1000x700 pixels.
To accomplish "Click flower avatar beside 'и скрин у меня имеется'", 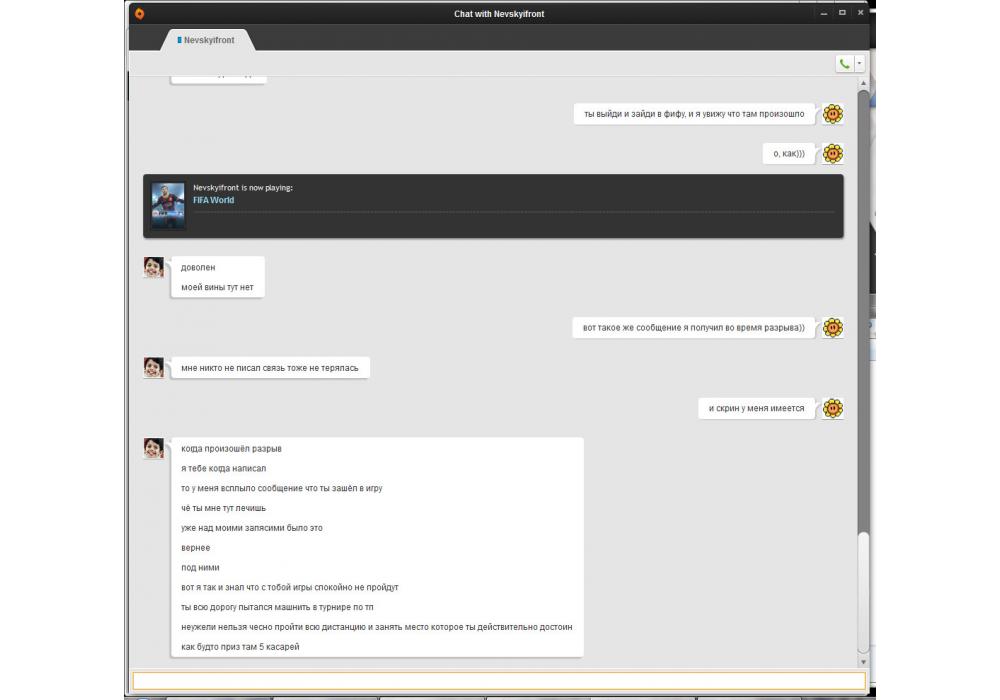I will [833, 408].
